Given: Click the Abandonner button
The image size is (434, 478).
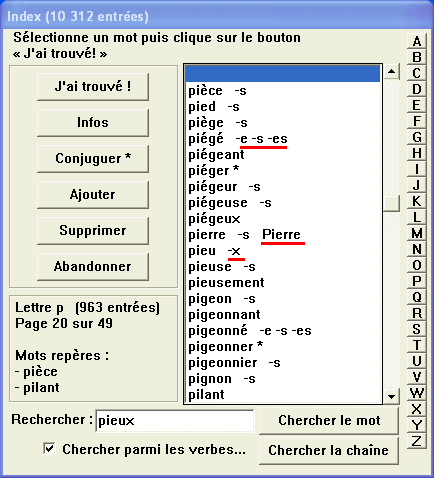Looking at the screenshot, I should click(x=93, y=267).
